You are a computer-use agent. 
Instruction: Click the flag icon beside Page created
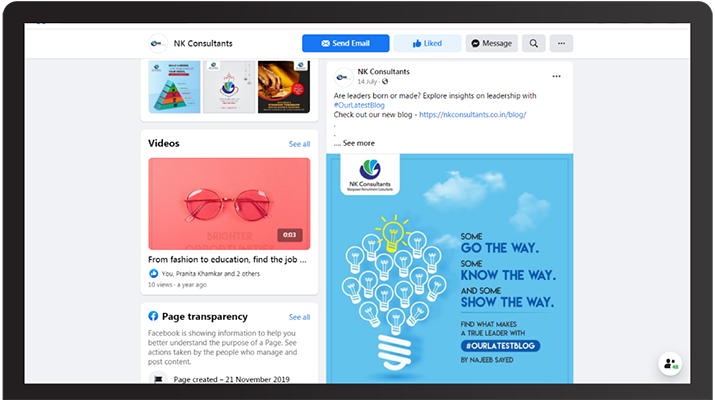coord(158,379)
